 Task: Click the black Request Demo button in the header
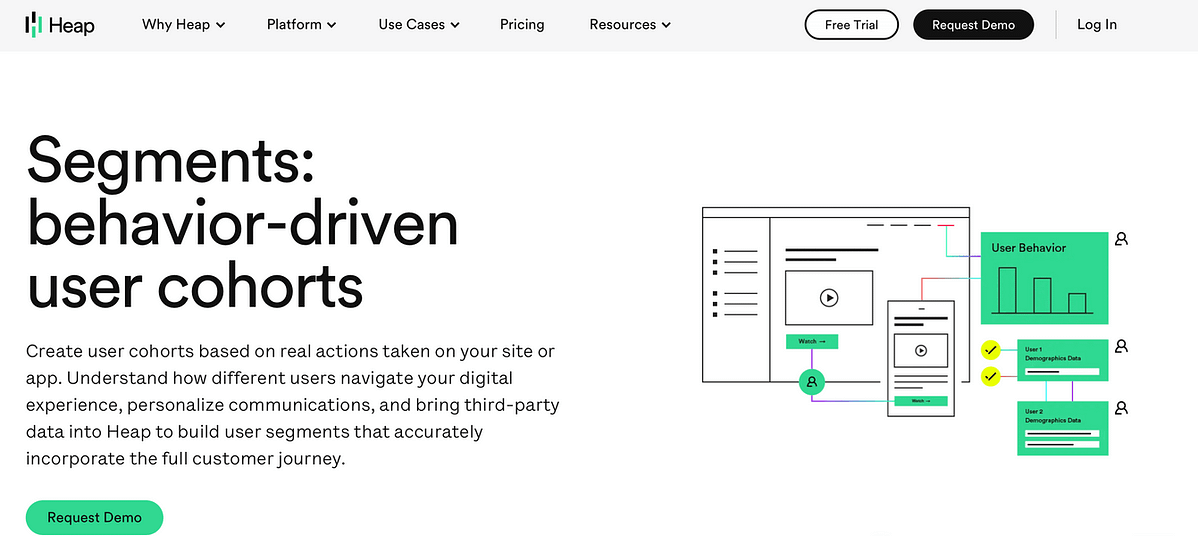point(973,25)
